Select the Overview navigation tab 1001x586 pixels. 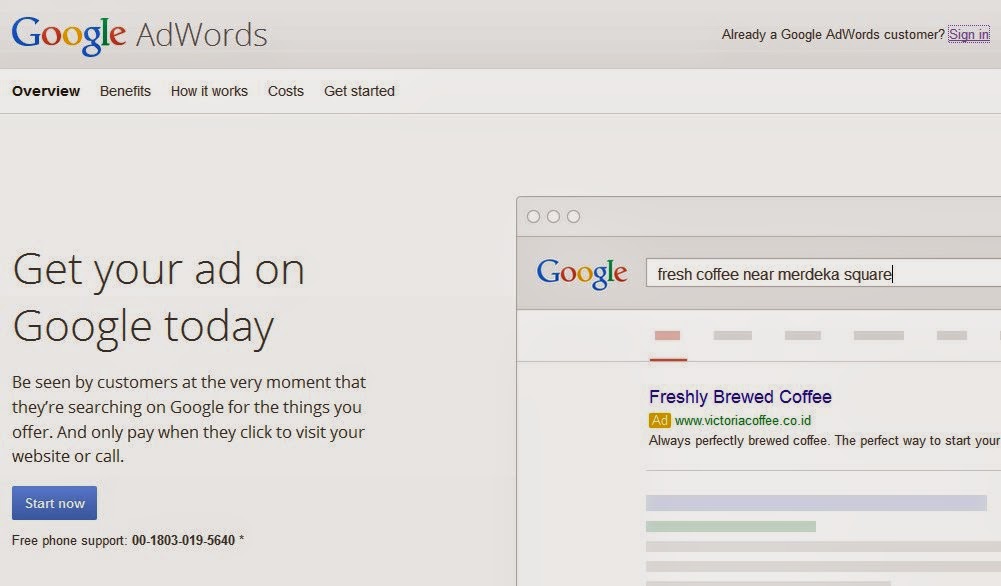pyautogui.click(x=46, y=91)
